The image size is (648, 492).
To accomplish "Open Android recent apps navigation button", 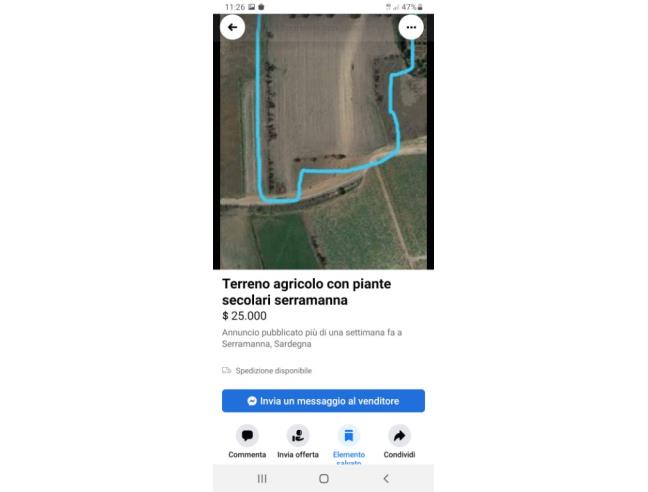I will (x=262, y=478).
